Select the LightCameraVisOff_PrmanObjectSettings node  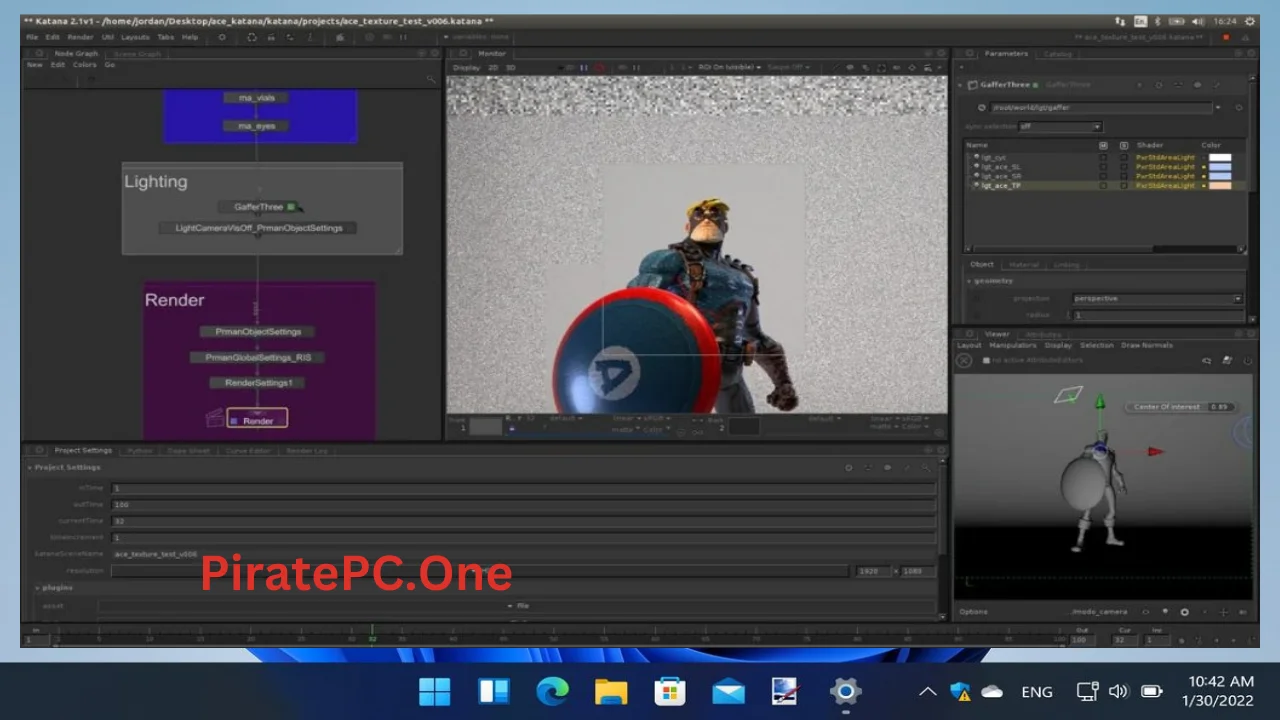pyautogui.click(x=258, y=228)
